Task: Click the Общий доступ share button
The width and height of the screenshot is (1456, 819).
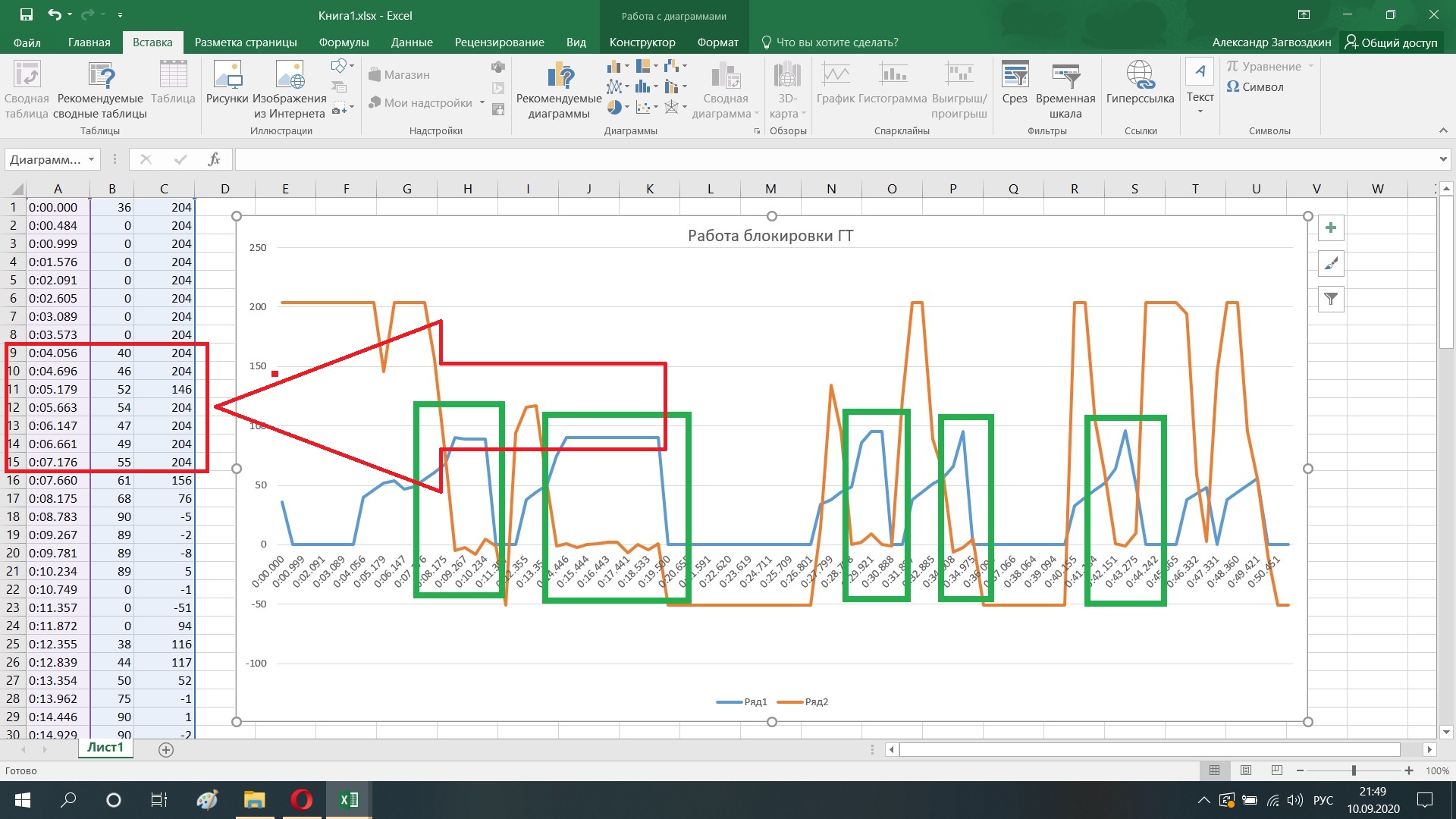Action: pyautogui.click(x=1391, y=42)
